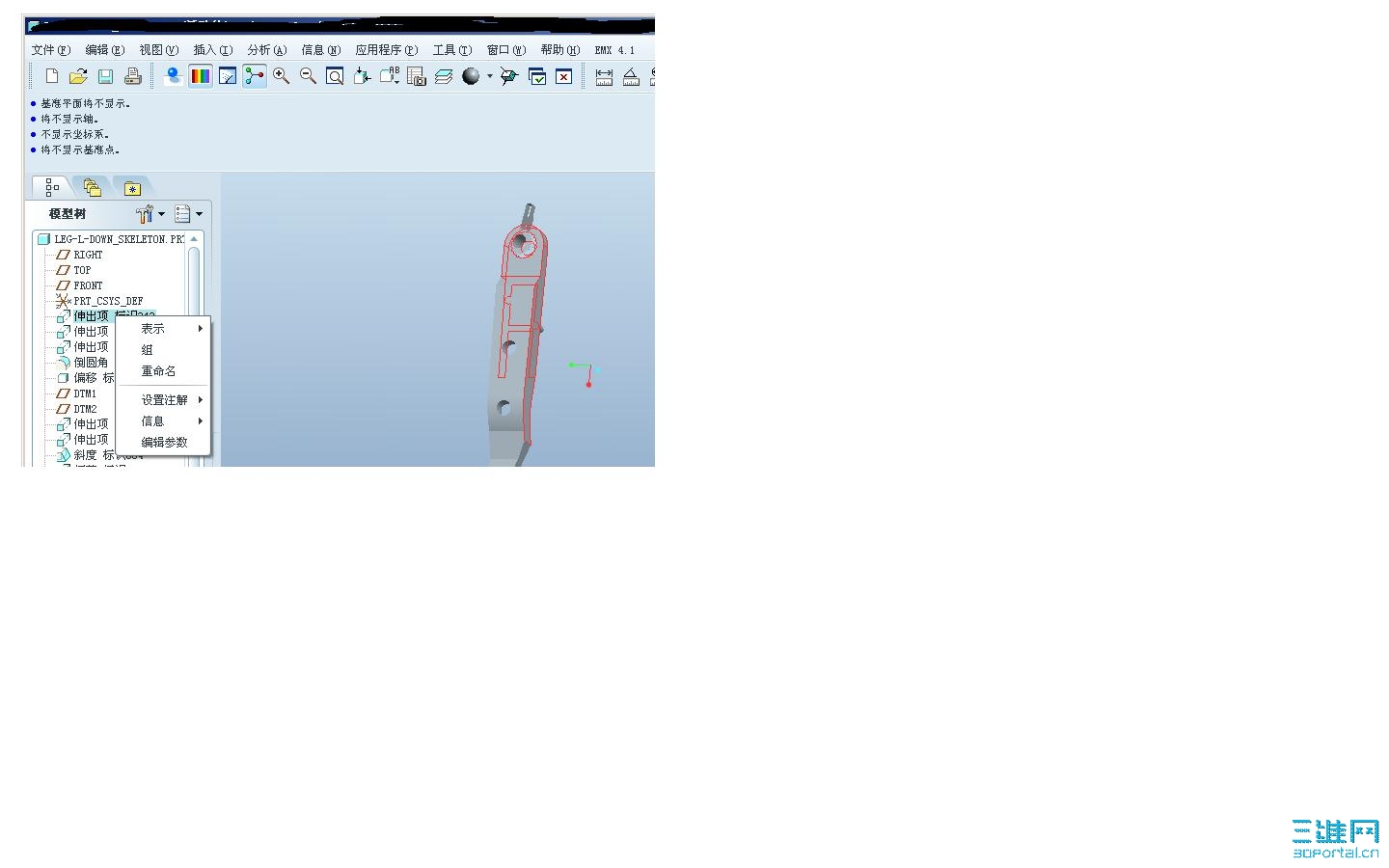Select the FRONT datum plane
Viewport: 1389px width, 868px height.
(80, 285)
